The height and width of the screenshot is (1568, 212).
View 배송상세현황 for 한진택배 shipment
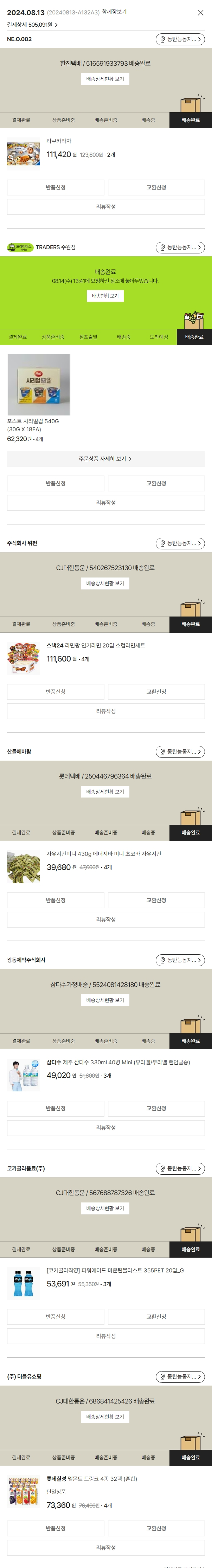pos(105,79)
